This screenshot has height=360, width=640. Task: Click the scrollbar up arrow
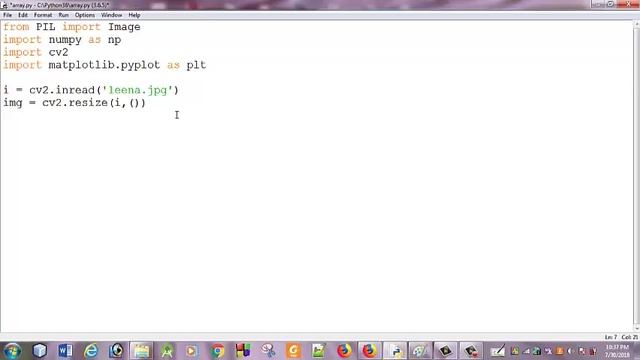(636, 24)
